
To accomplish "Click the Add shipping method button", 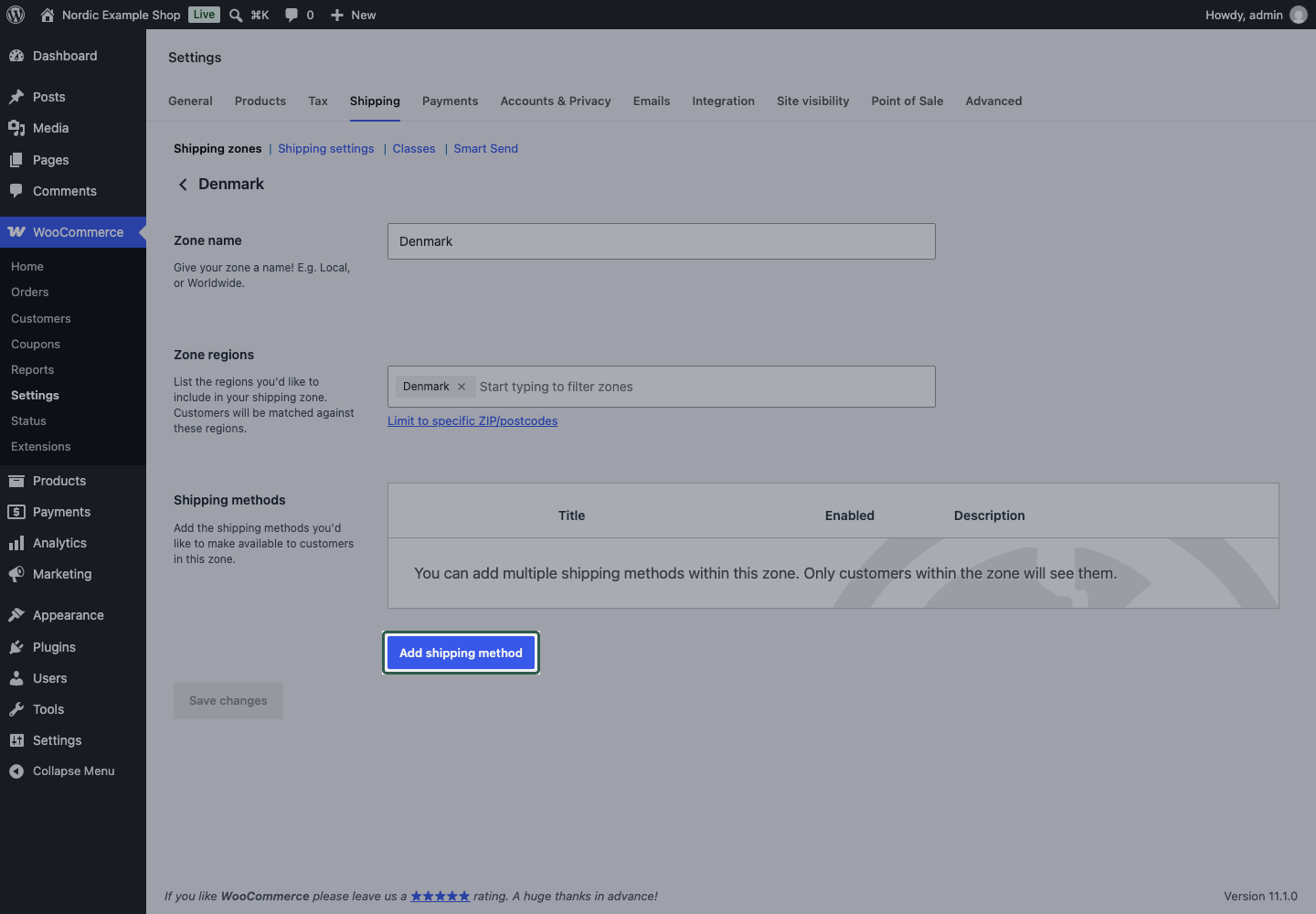I will pos(461,653).
